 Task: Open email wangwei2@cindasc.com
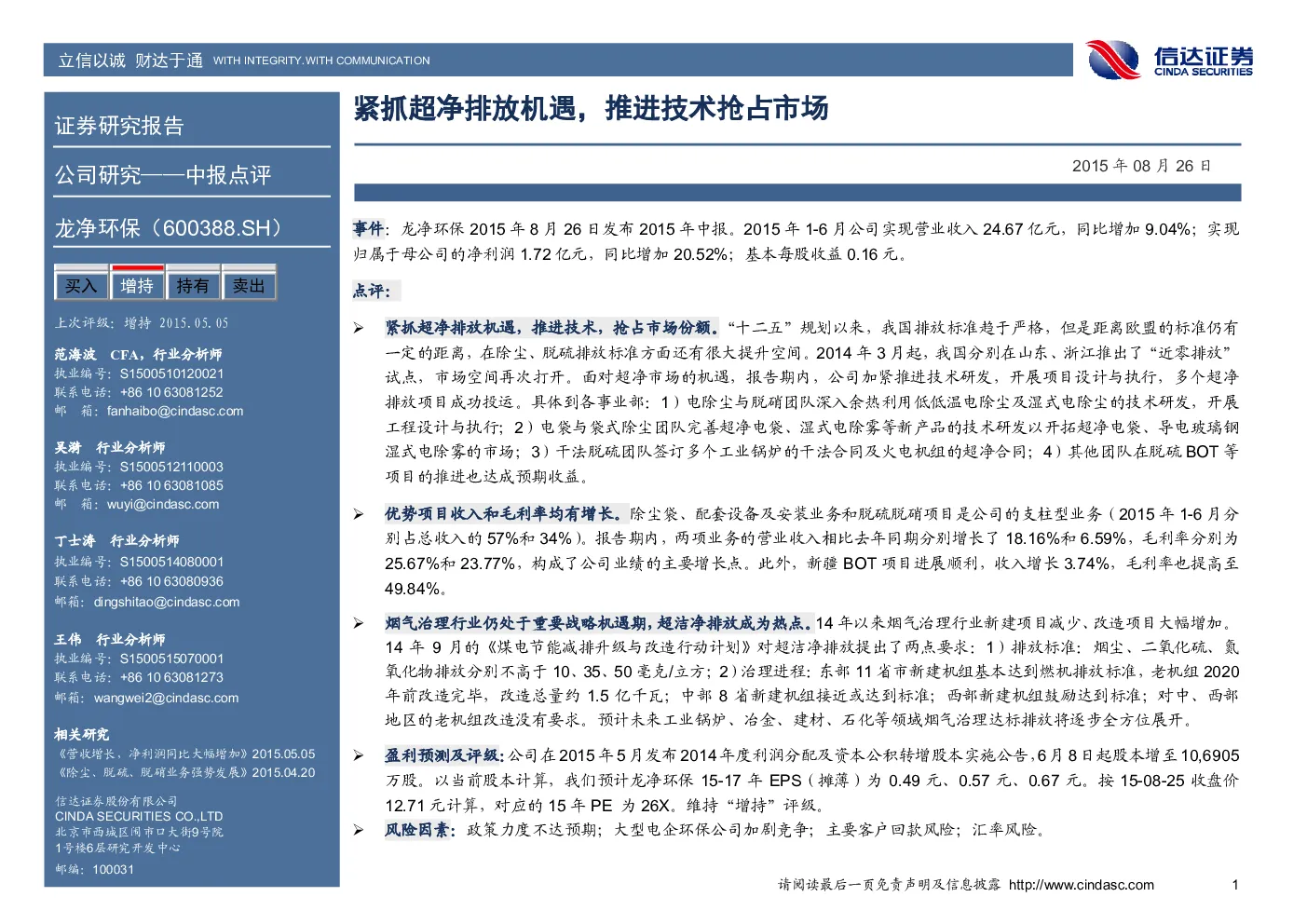tap(166, 698)
